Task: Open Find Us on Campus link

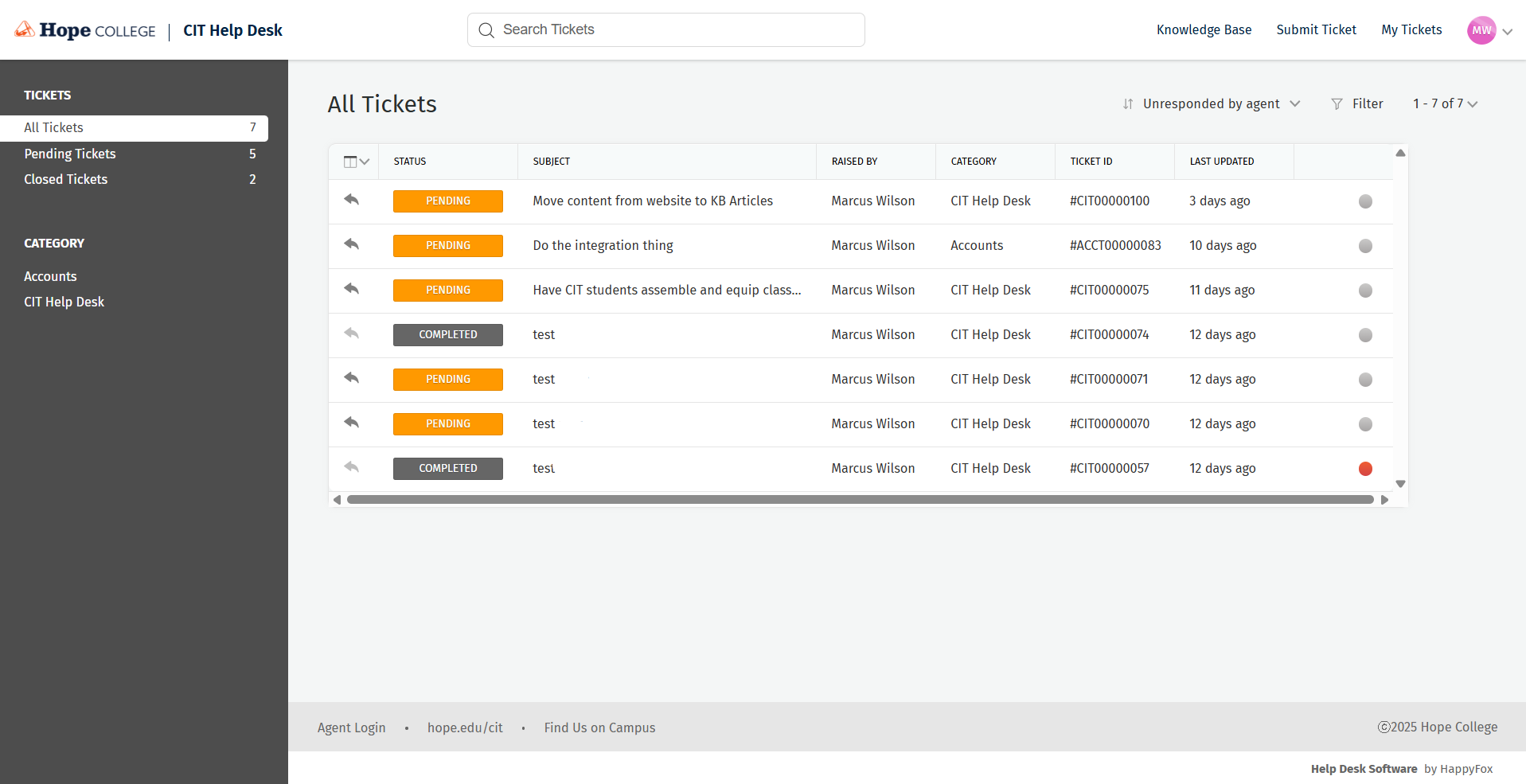Action: click(599, 727)
